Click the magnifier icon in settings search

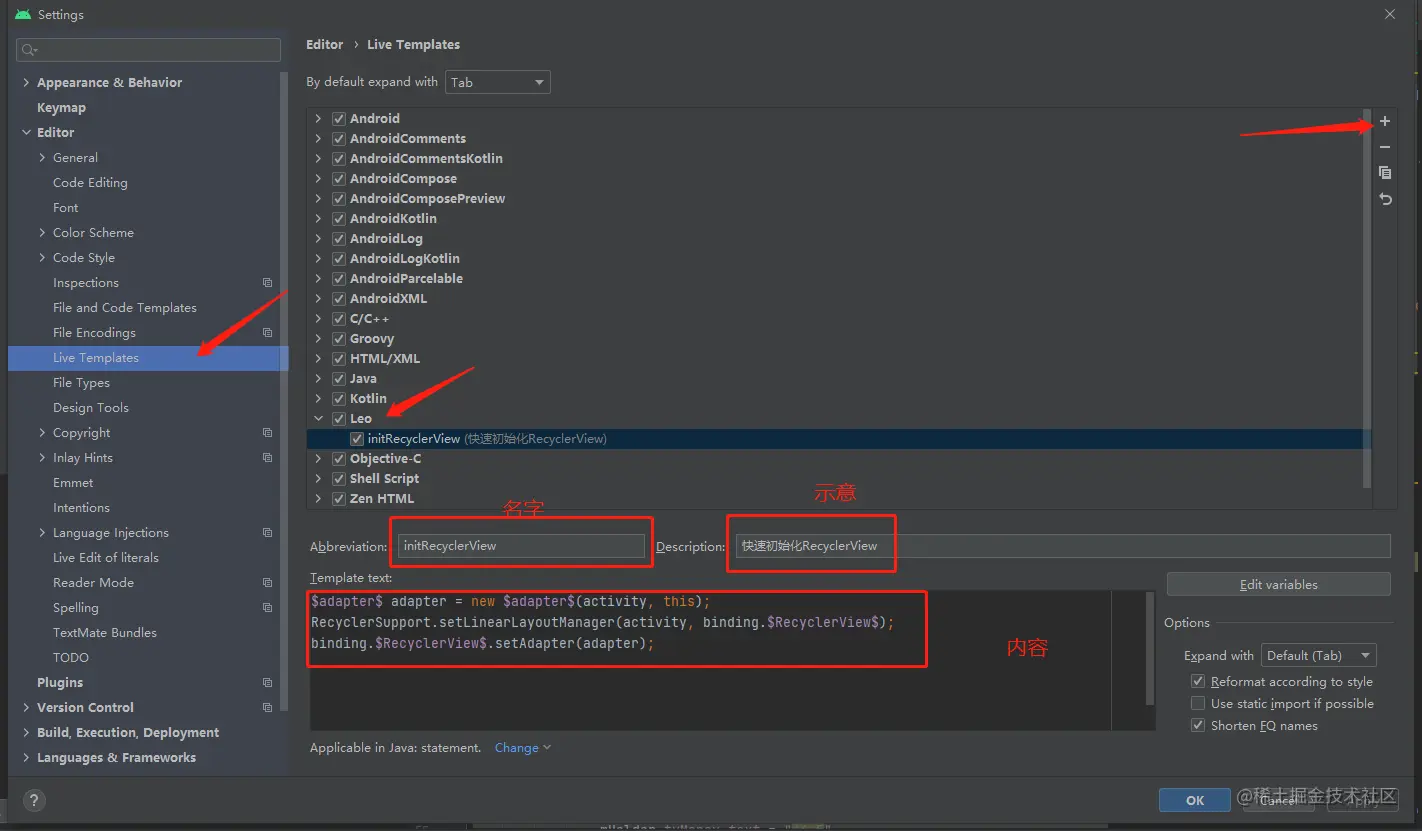click(29, 50)
